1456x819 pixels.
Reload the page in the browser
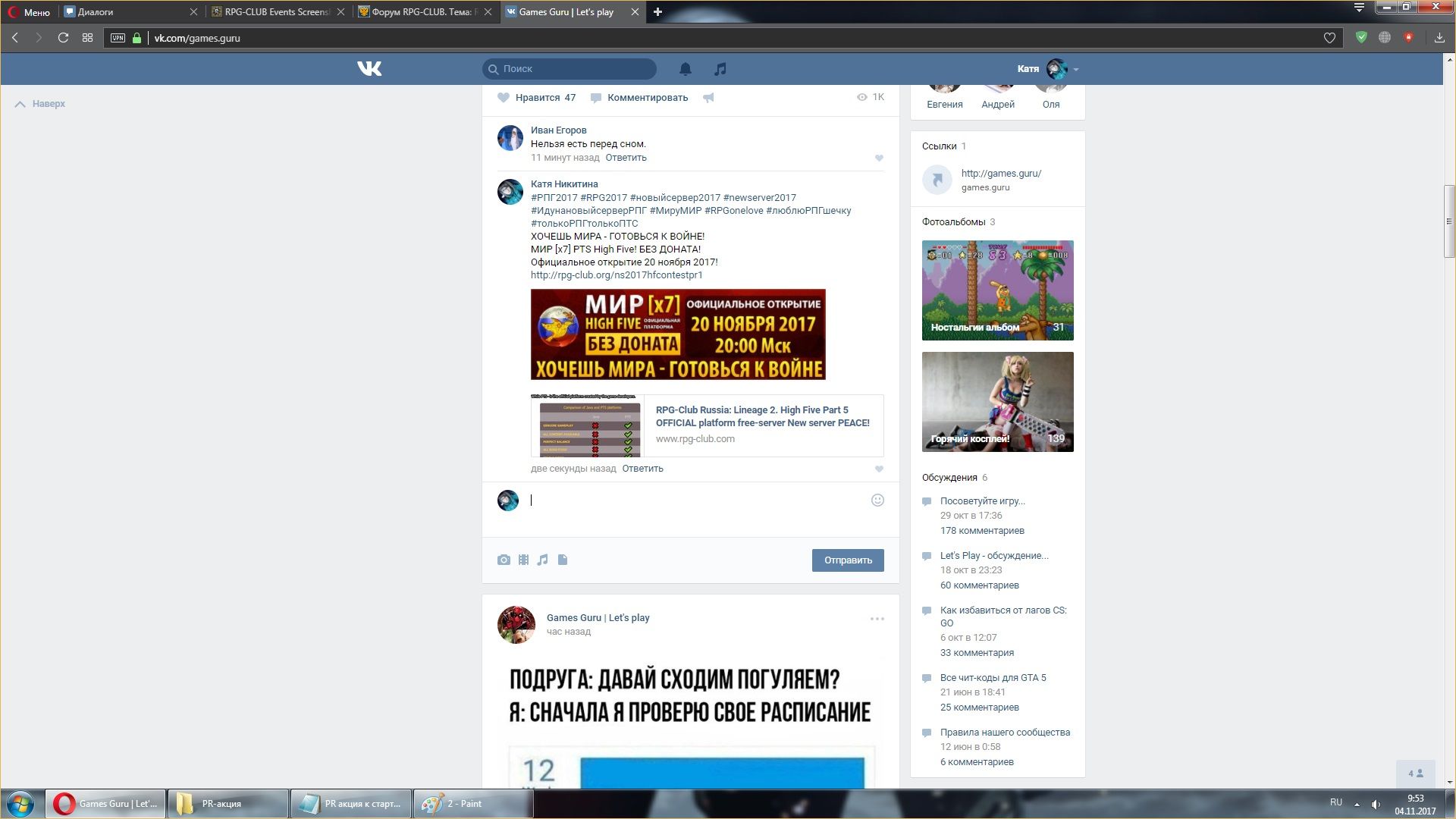coord(64,38)
